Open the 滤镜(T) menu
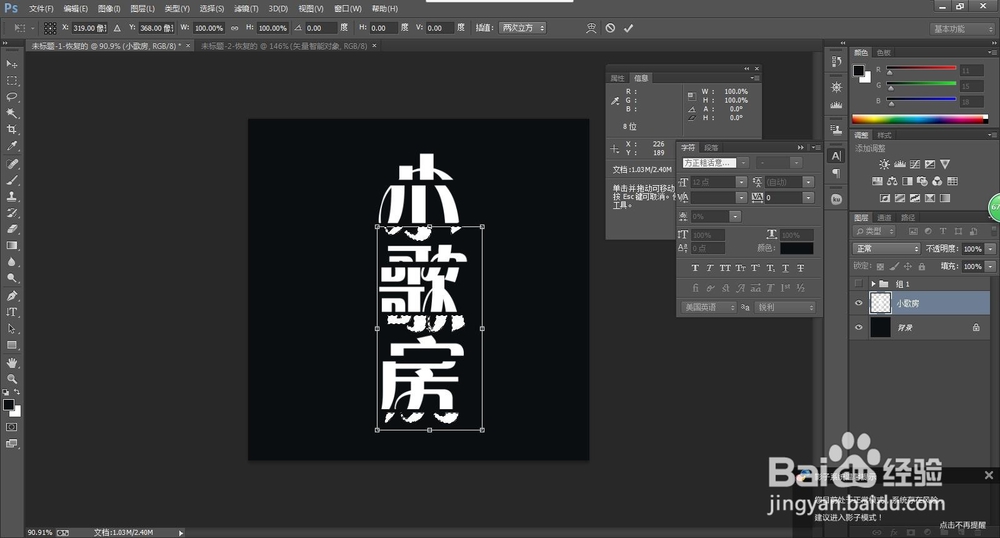 click(x=246, y=9)
